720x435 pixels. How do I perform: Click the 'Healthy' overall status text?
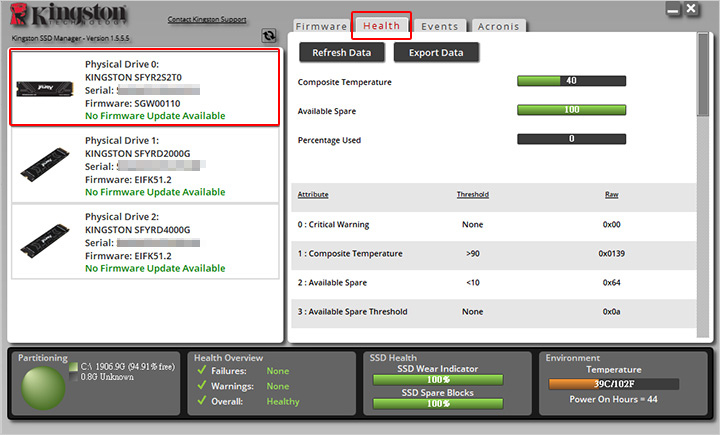(x=283, y=401)
